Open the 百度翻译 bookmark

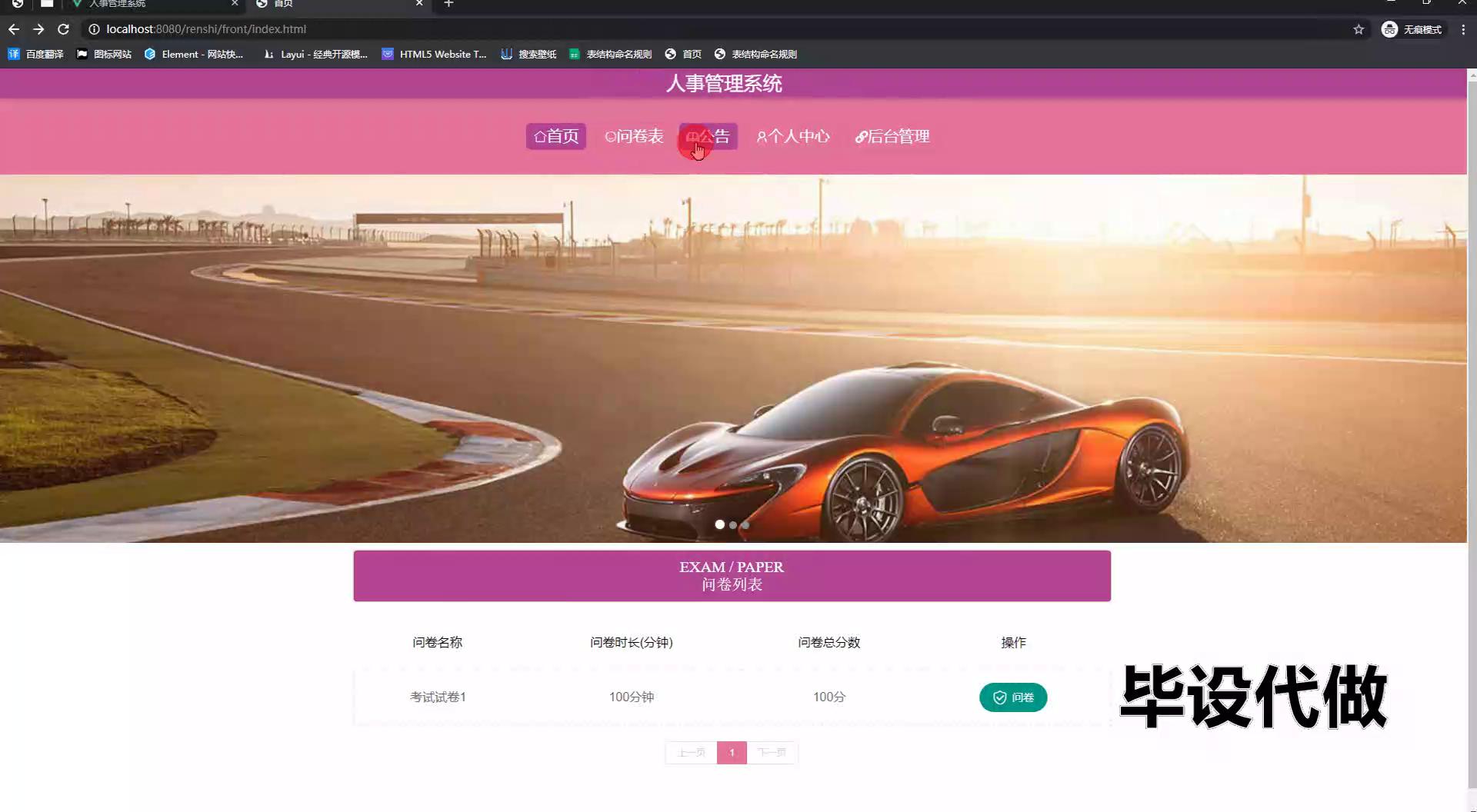36,54
